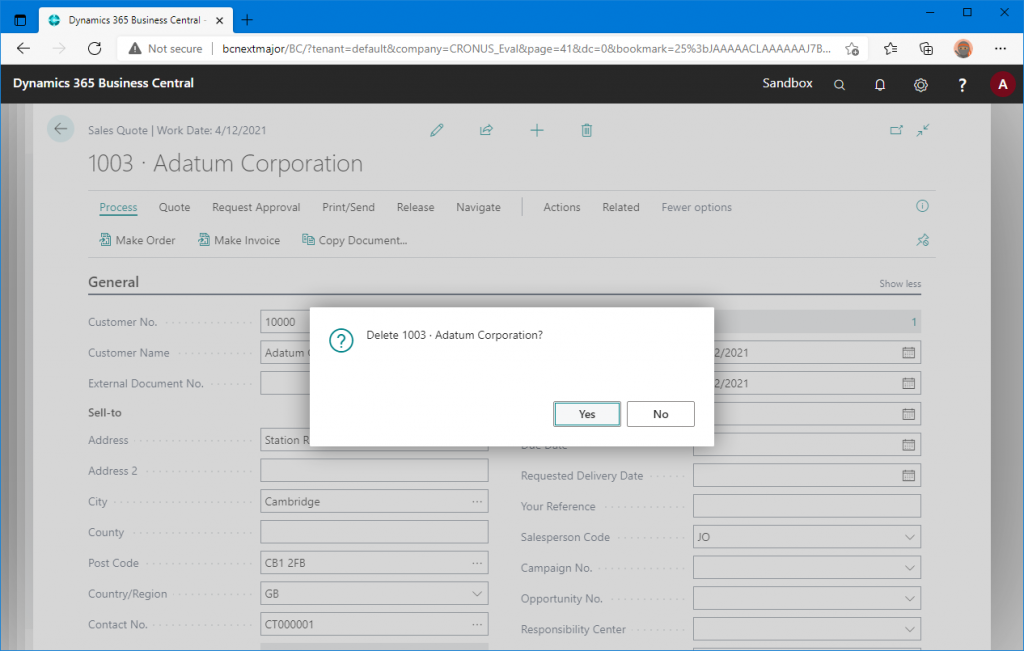This screenshot has width=1024, height=651.
Task: Open the Print/Send menu
Action: coord(348,207)
